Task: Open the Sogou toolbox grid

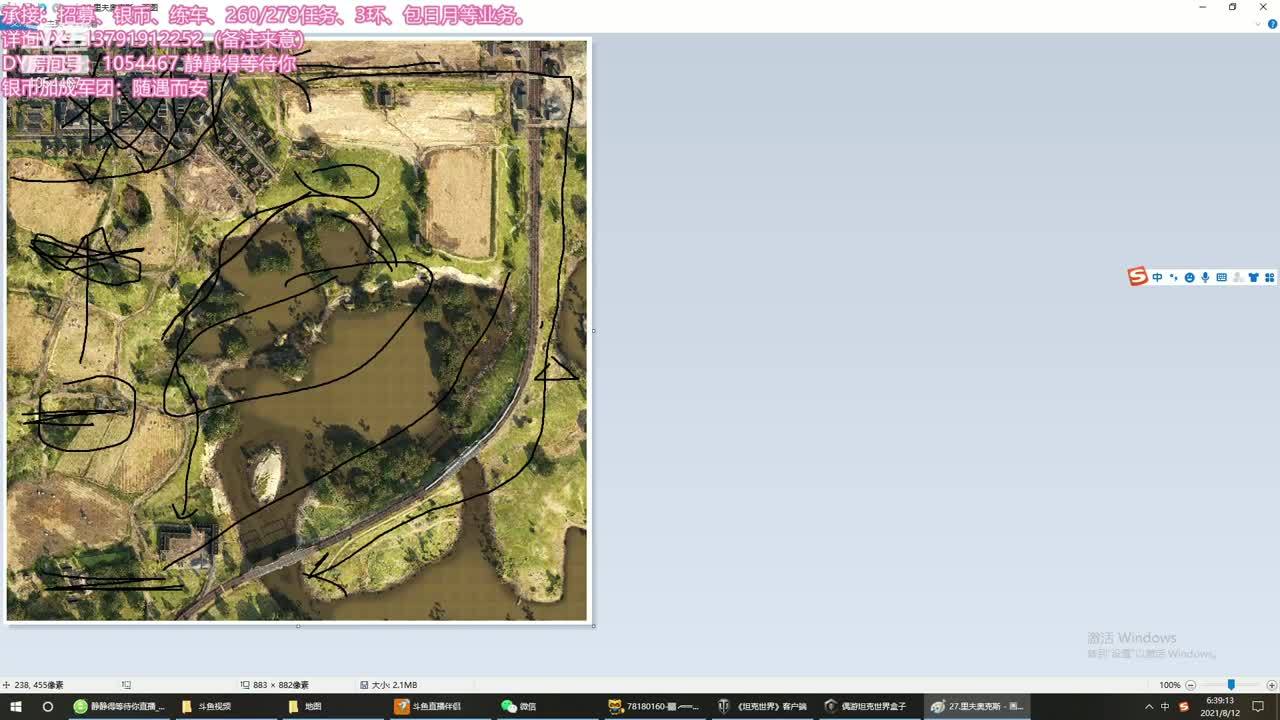Action: [1269, 277]
